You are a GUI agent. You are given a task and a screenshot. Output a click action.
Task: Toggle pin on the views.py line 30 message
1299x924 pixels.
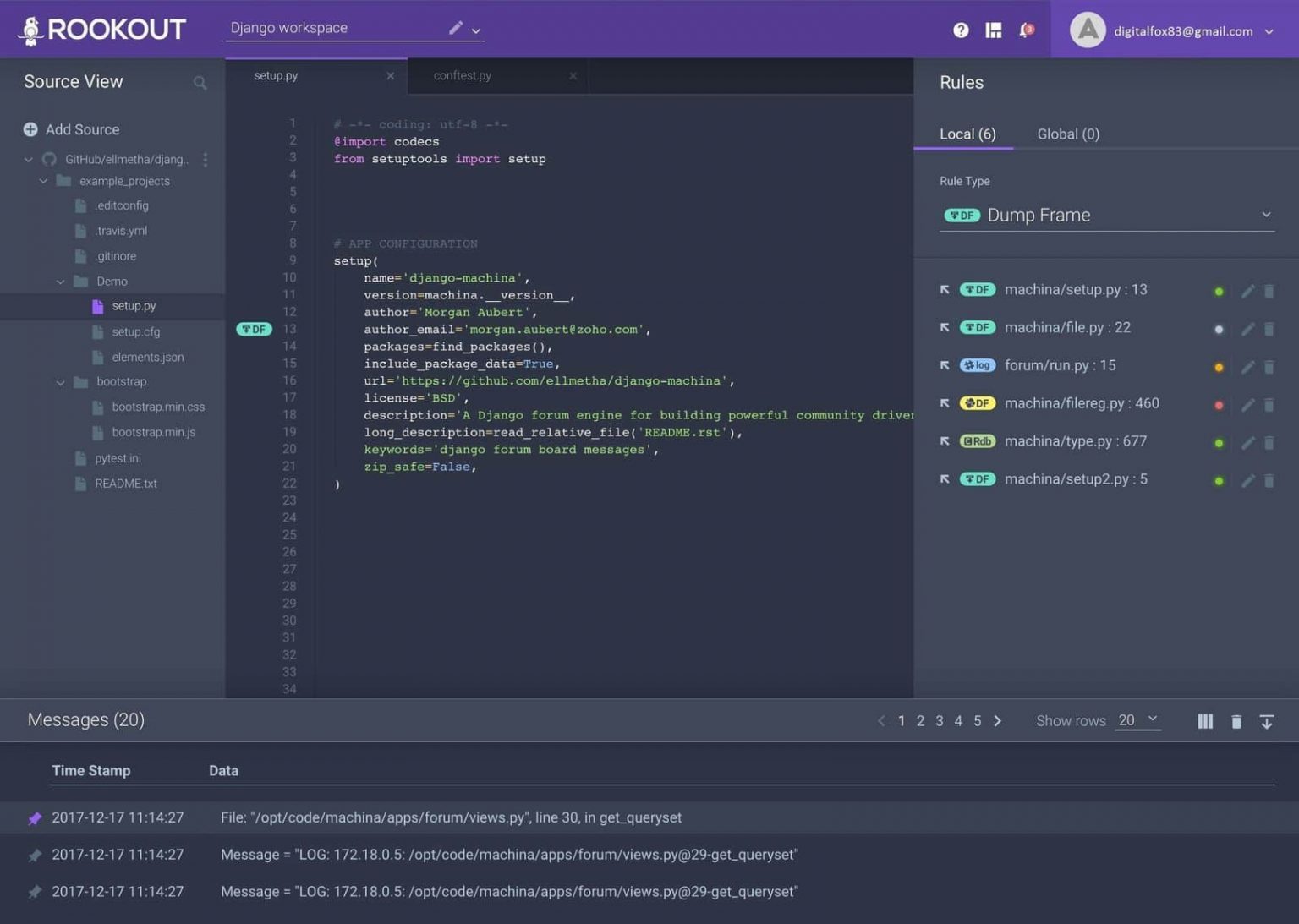click(35, 818)
